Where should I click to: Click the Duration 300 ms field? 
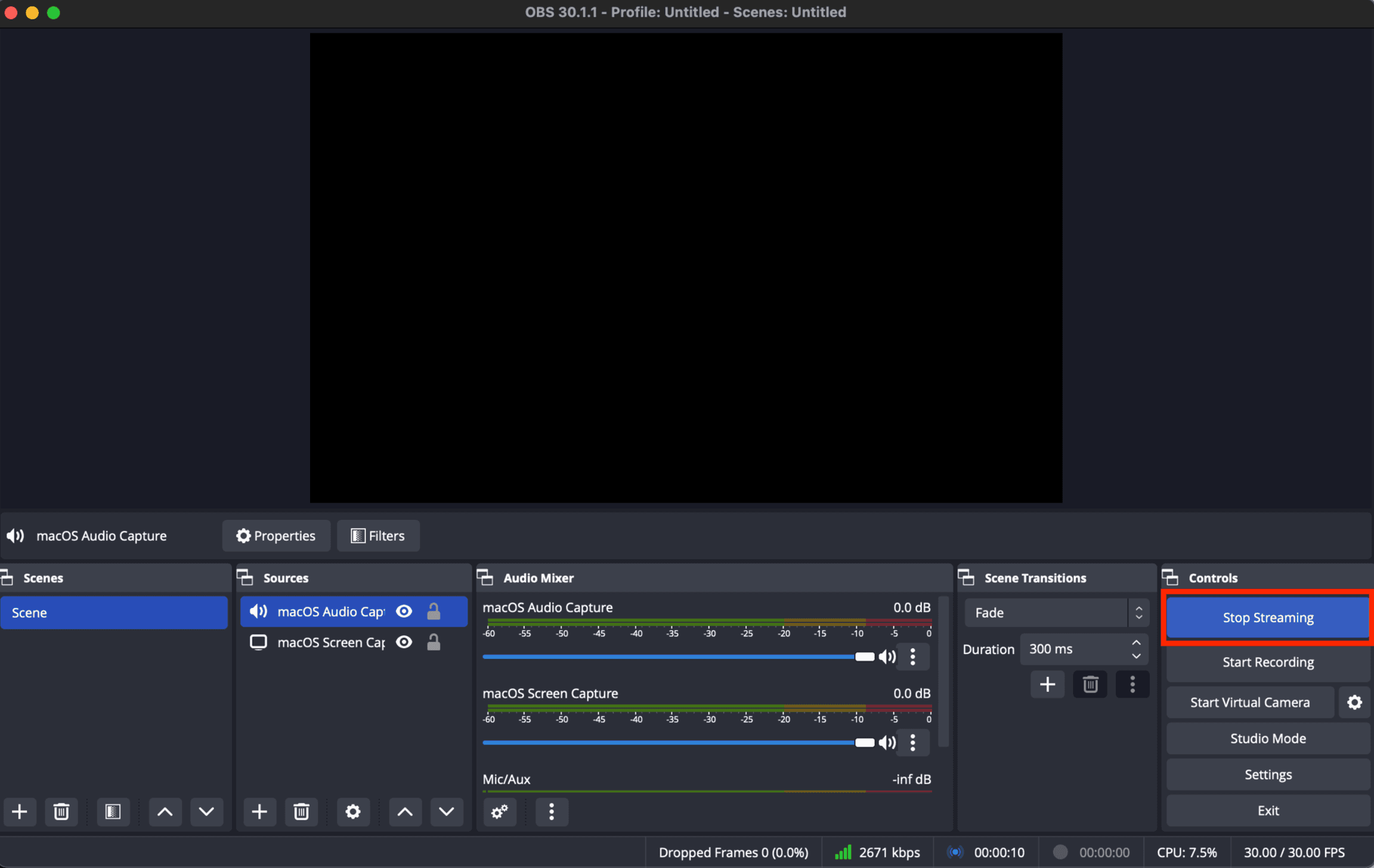[x=1084, y=649]
